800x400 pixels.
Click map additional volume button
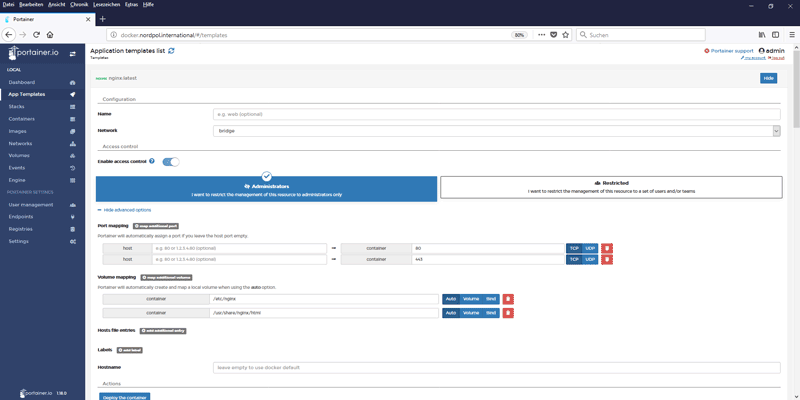coord(166,278)
